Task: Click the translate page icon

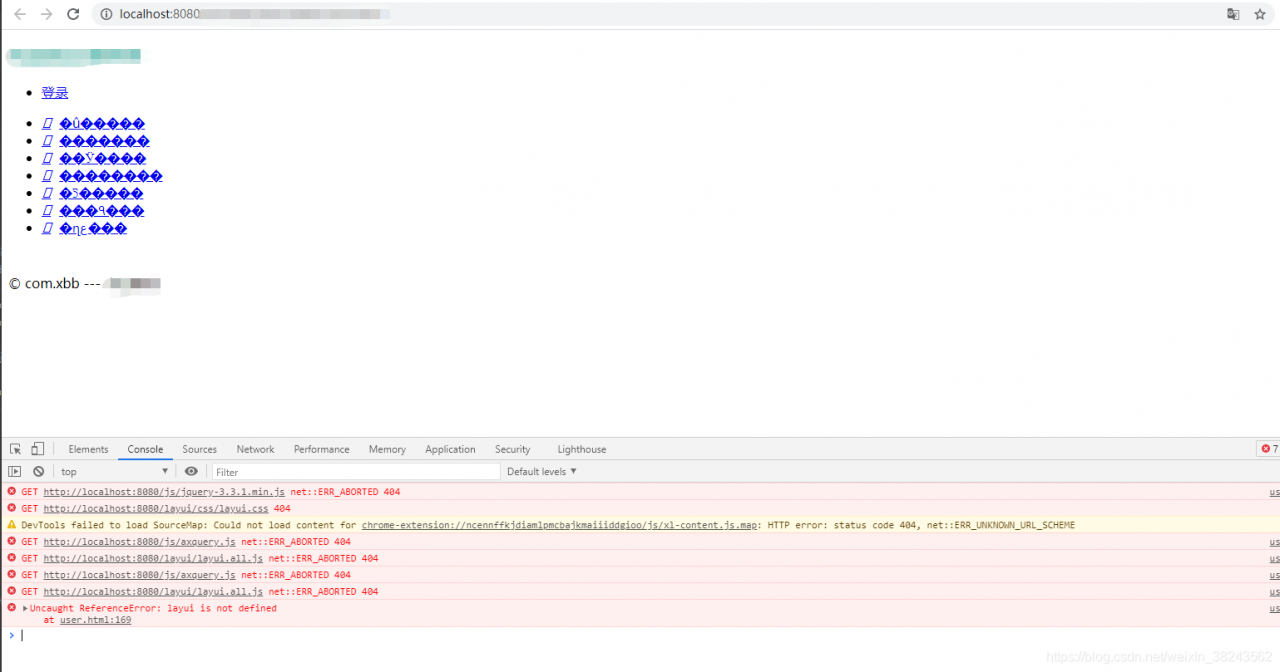Action: 1233,14
